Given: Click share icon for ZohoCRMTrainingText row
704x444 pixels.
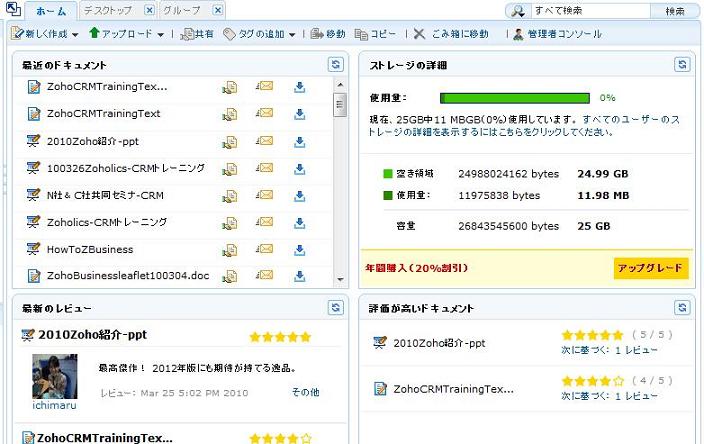Looking at the screenshot, I should [x=229, y=115].
